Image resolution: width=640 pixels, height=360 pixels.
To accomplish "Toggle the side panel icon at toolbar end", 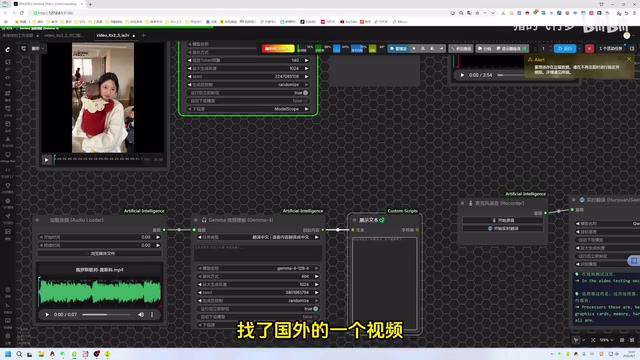I will click(632, 49).
